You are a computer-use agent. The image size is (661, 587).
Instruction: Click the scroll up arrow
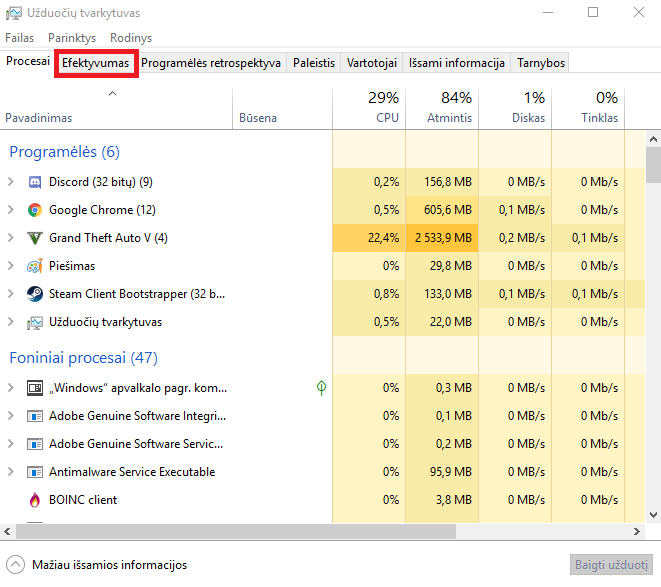click(653, 139)
